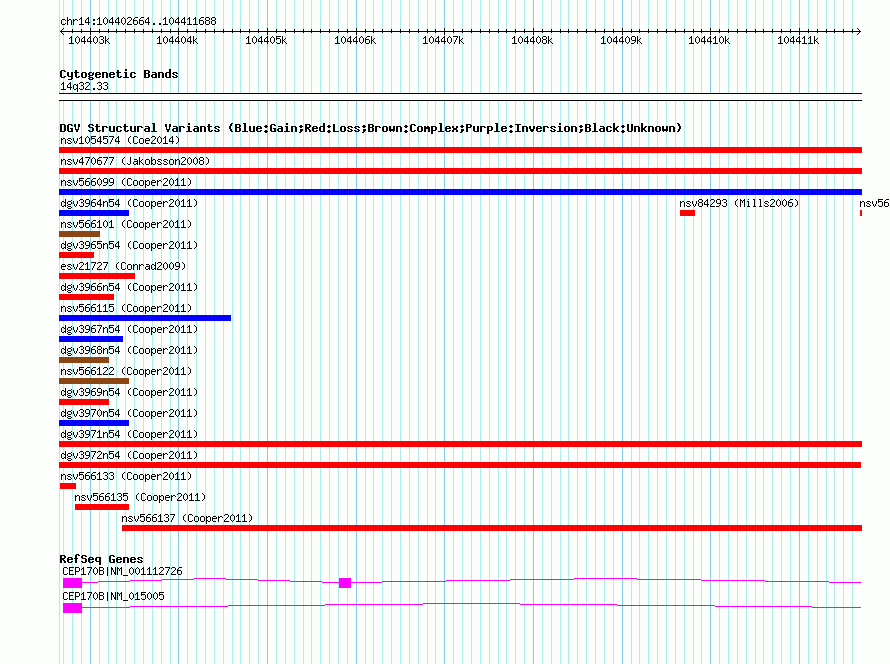Open the nsv566101 (Cooper2011) label
890x664 pixels.
(x=126, y=224)
